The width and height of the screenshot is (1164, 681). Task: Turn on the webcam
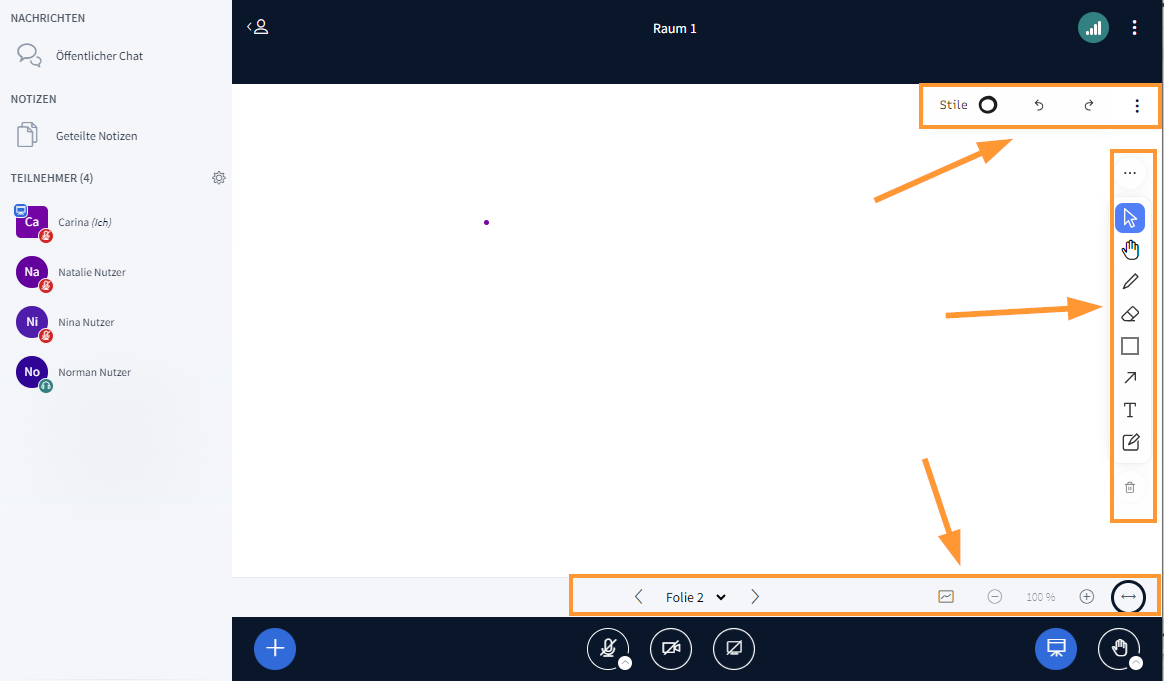(x=671, y=648)
